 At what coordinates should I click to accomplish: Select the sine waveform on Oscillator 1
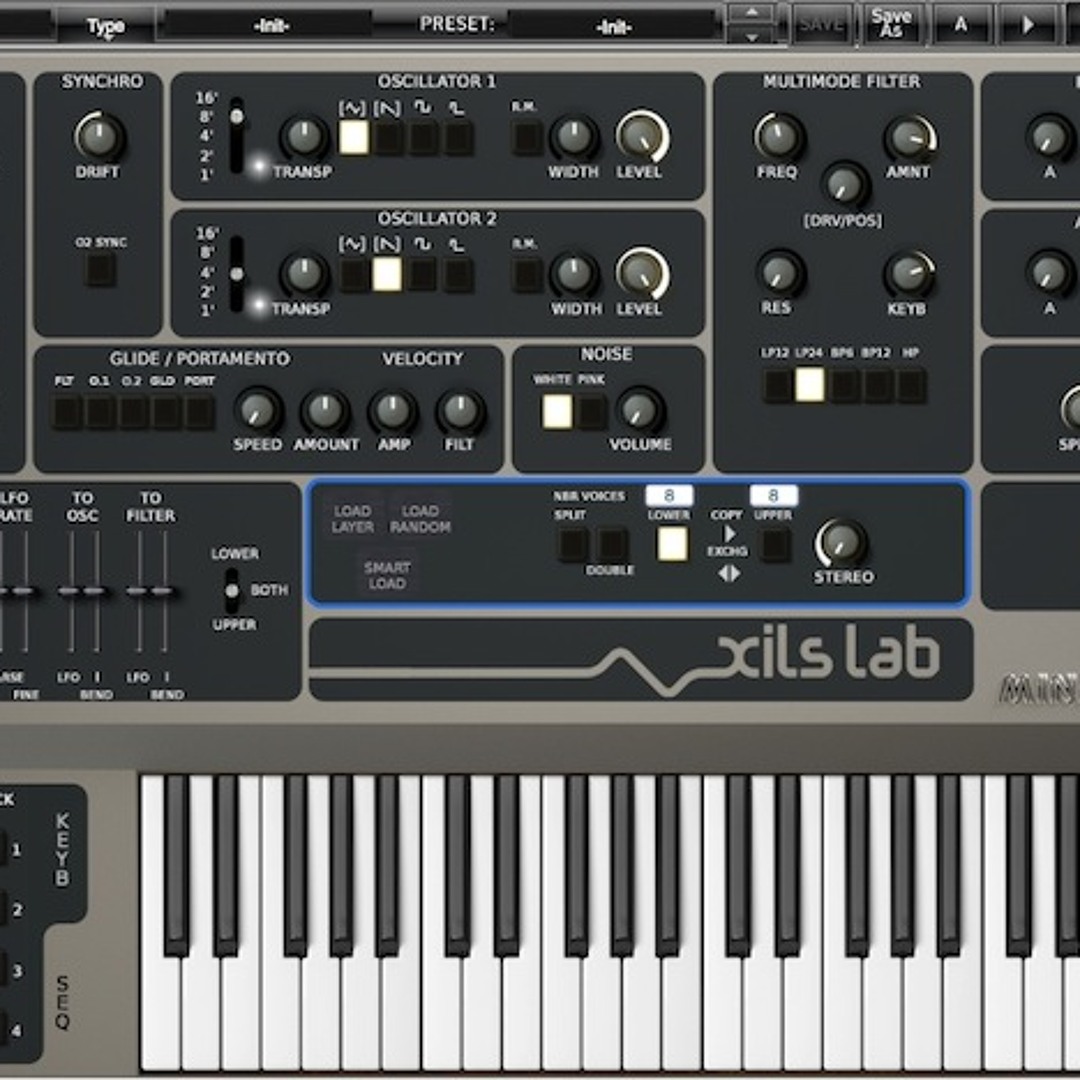point(354,138)
